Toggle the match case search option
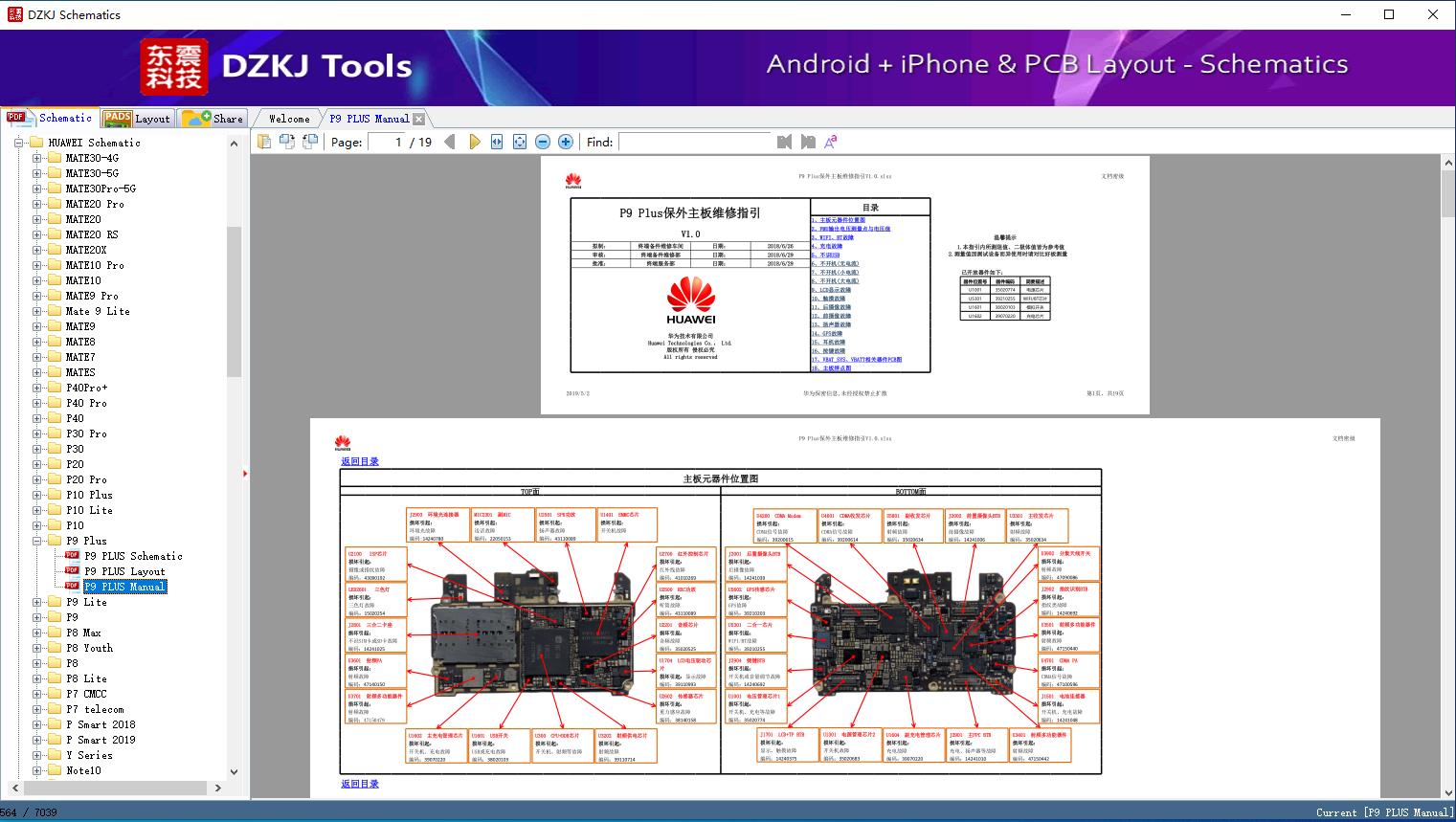Screen dimensions: 1456x822 [x=831, y=142]
